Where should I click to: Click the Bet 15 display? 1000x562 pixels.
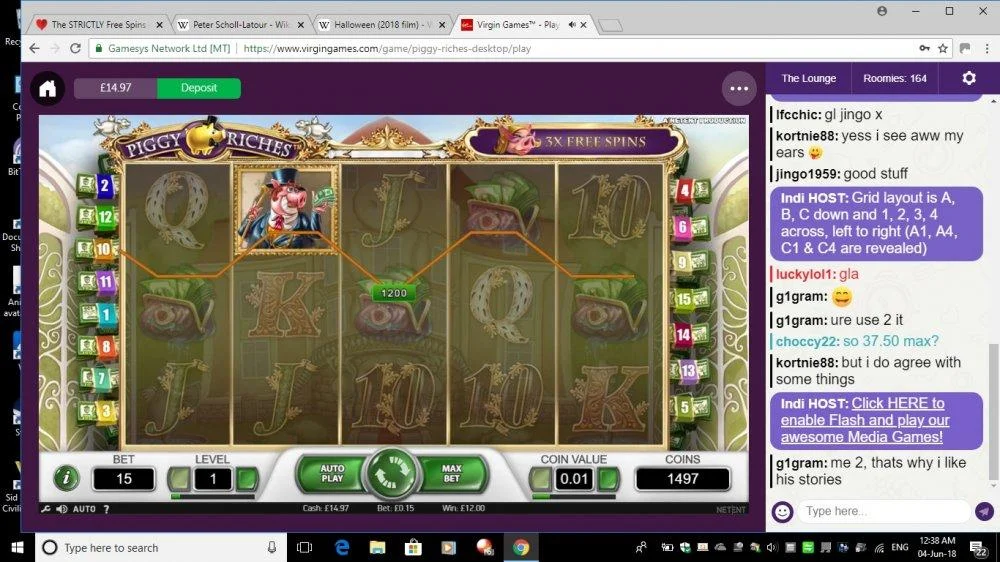(x=124, y=478)
